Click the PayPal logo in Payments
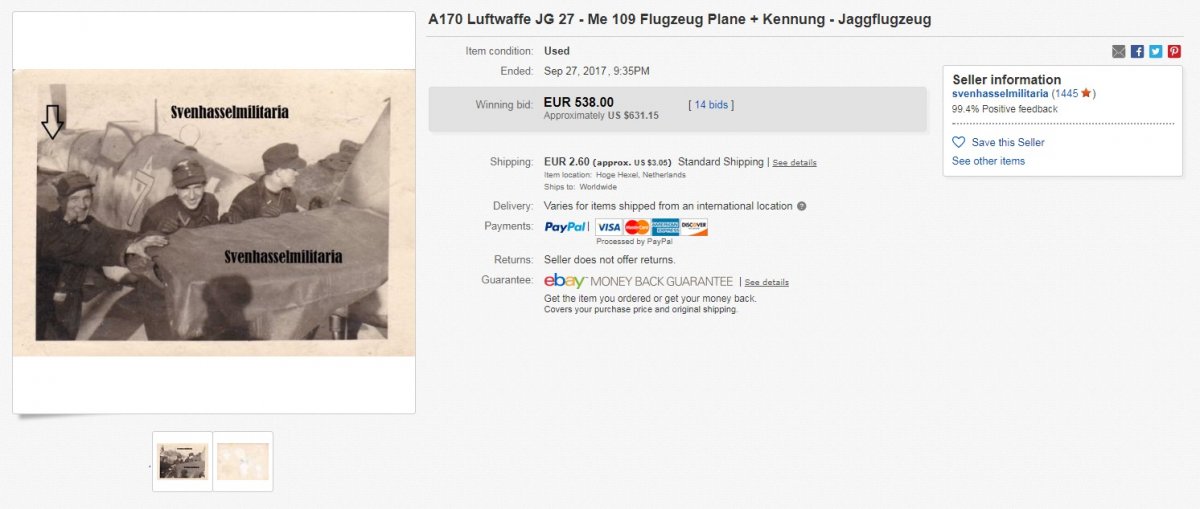The width and height of the screenshot is (1200, 509). click(566, 227)
